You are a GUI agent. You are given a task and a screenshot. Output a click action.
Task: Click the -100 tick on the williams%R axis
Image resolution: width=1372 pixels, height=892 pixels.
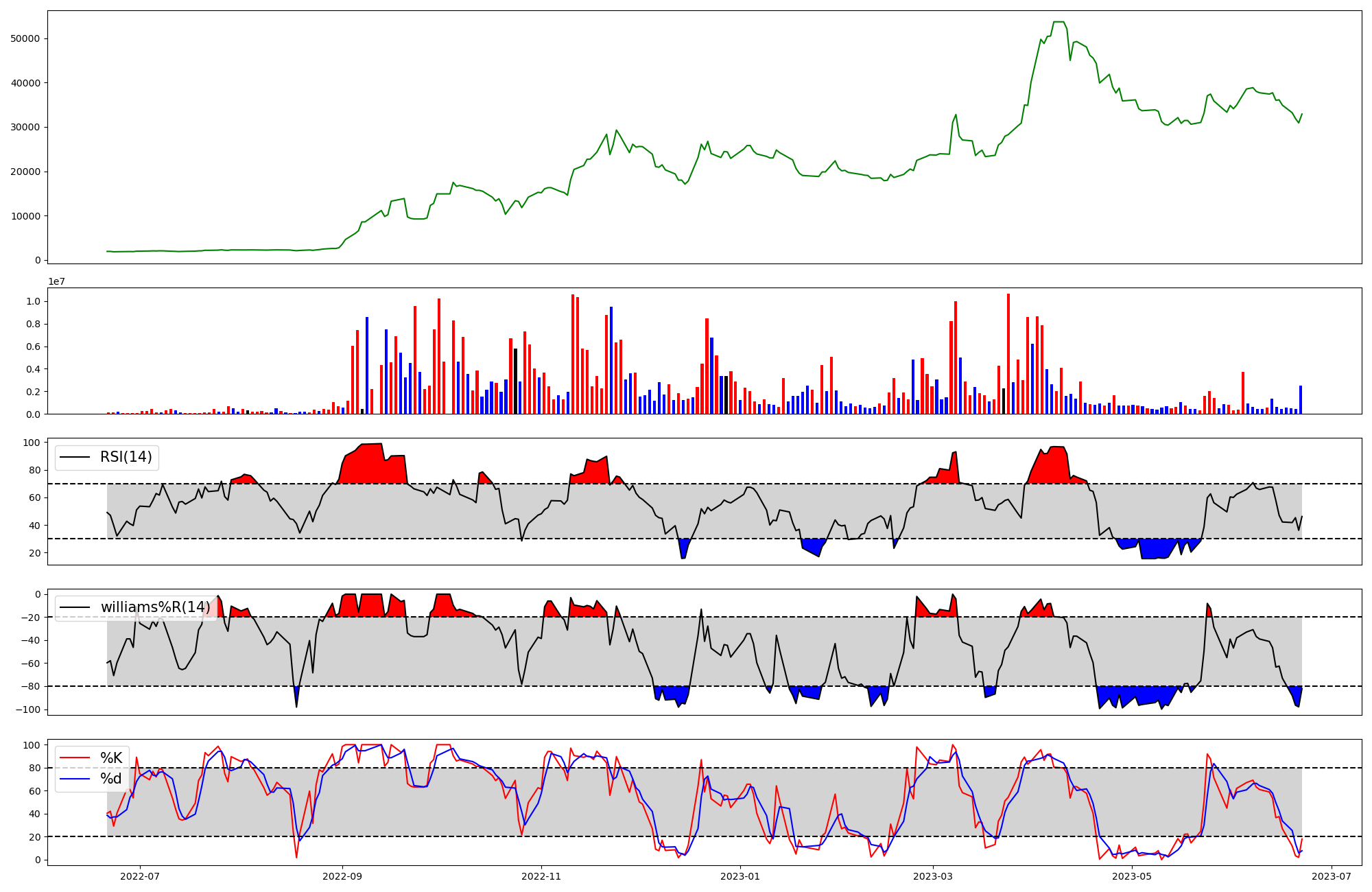29,709
